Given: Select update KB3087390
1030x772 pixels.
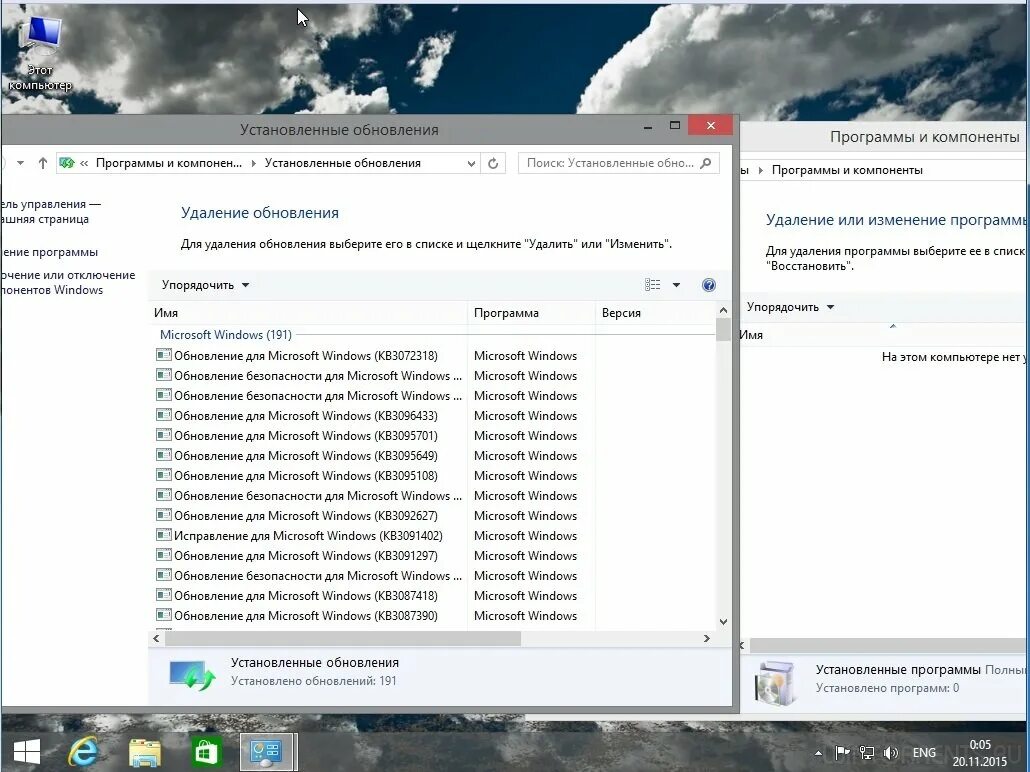Looking at the screenshot, I should coord(434,616).
